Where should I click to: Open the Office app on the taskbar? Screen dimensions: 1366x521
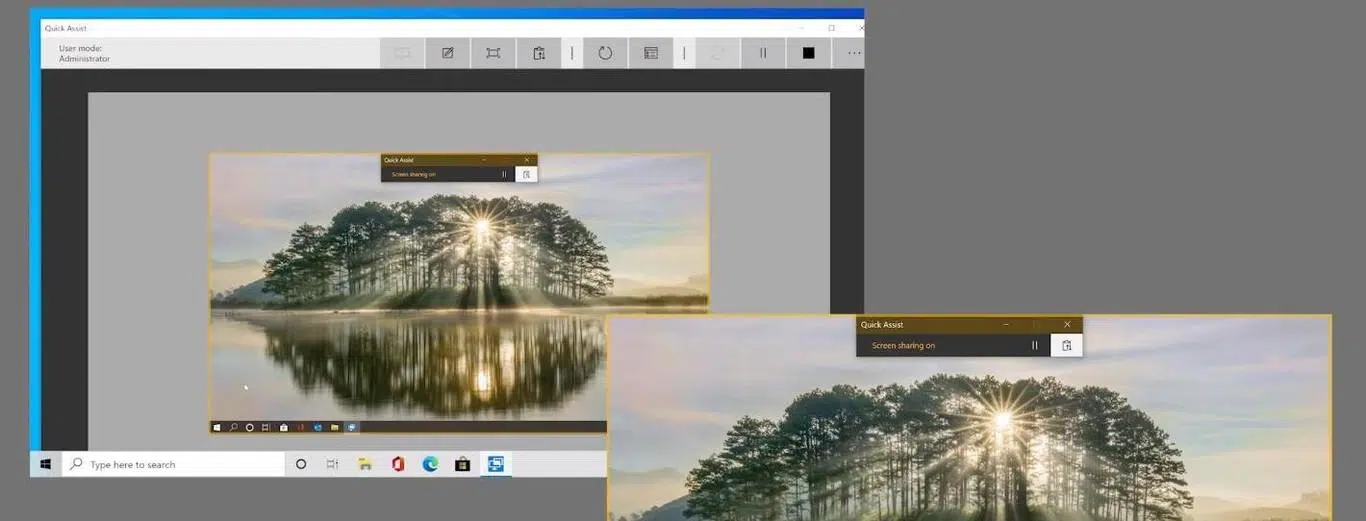[x=398, y=464]
